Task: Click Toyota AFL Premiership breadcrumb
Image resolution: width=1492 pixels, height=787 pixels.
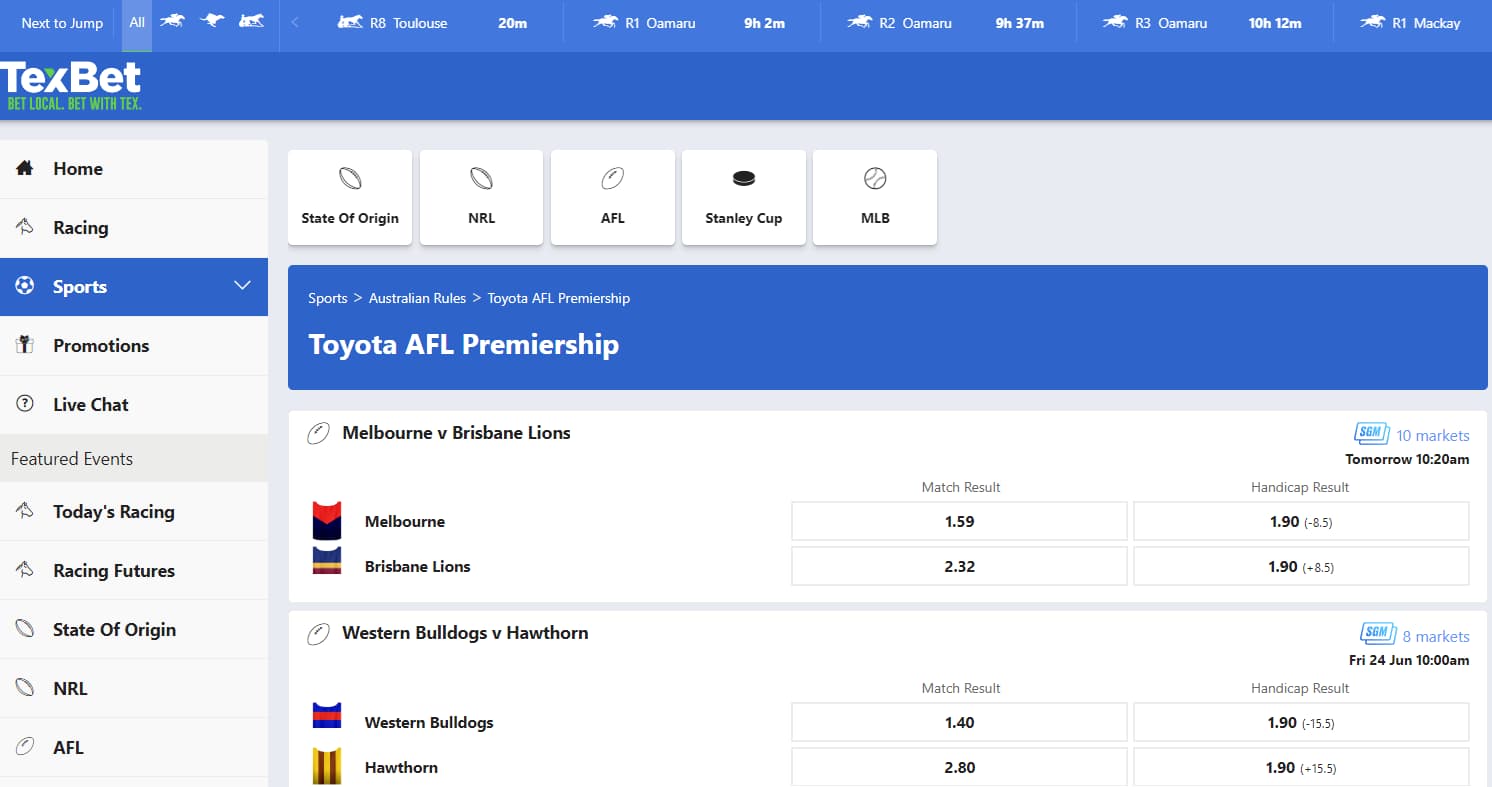Action: tap(559, 298)
